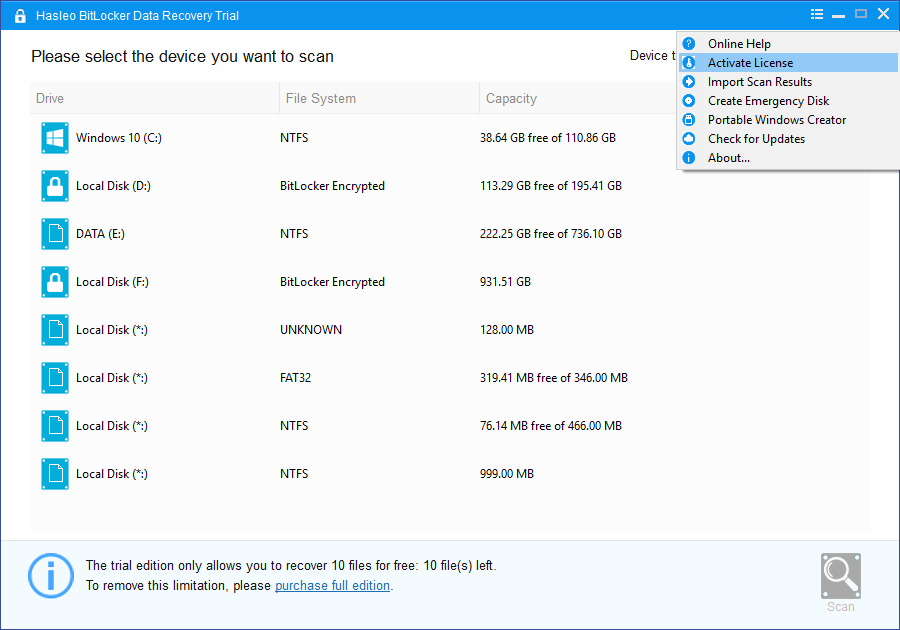Viewport: 900px width, 630px height.
Task: Click the Drive column header
Action: click(154, 98)
